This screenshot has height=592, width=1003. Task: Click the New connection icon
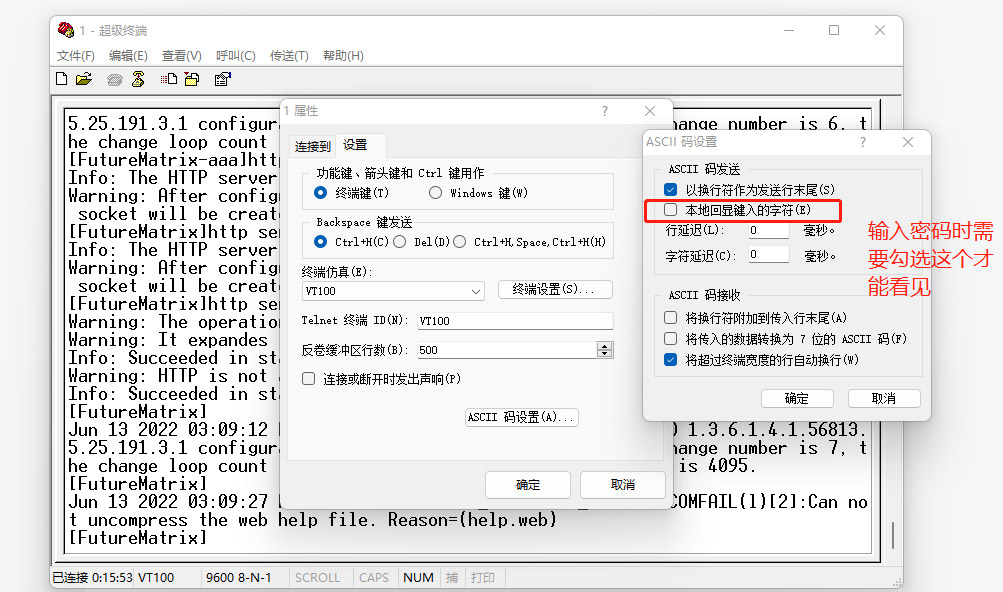click(61, 79)
